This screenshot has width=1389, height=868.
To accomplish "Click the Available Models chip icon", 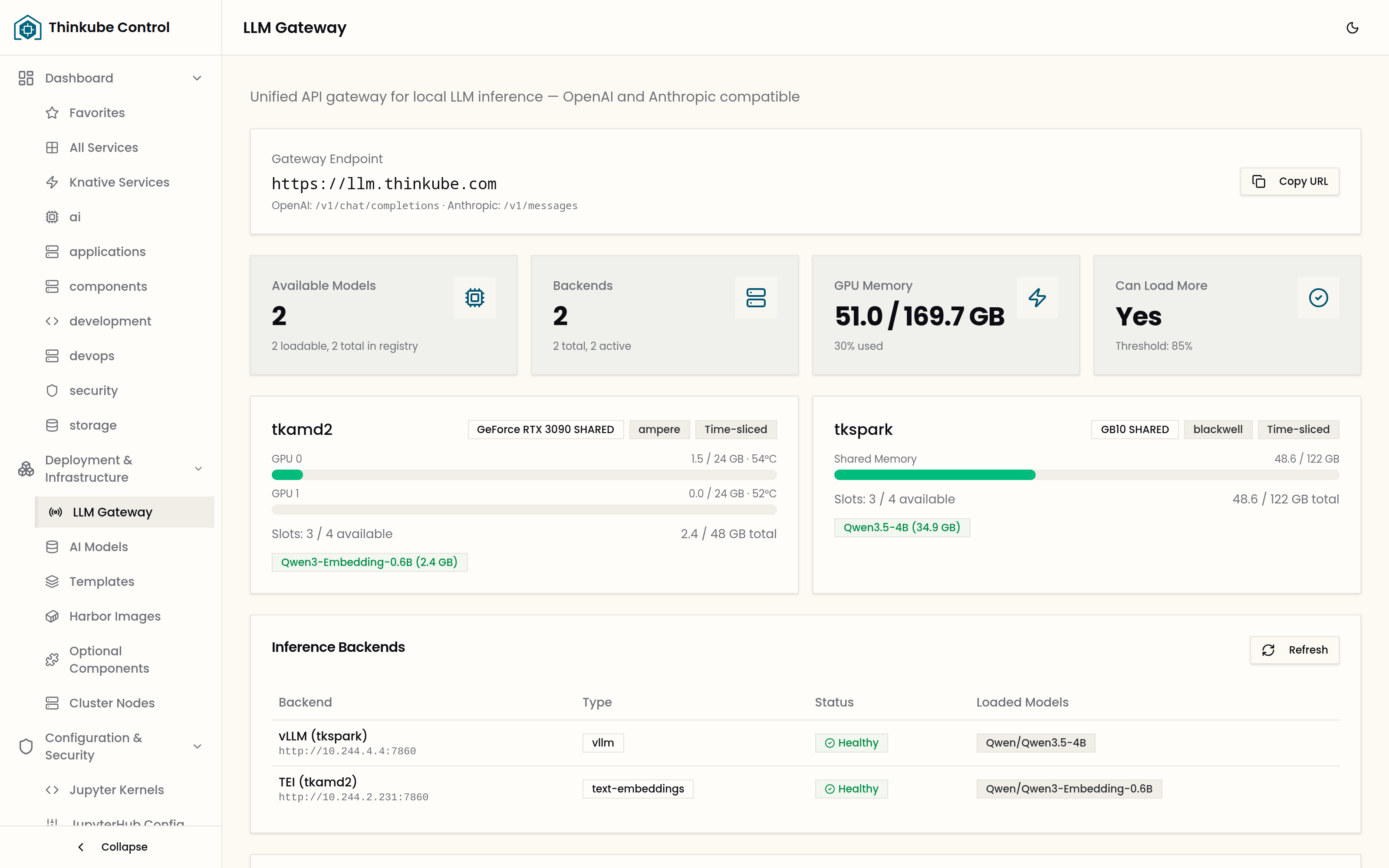I will click(475, 297).
